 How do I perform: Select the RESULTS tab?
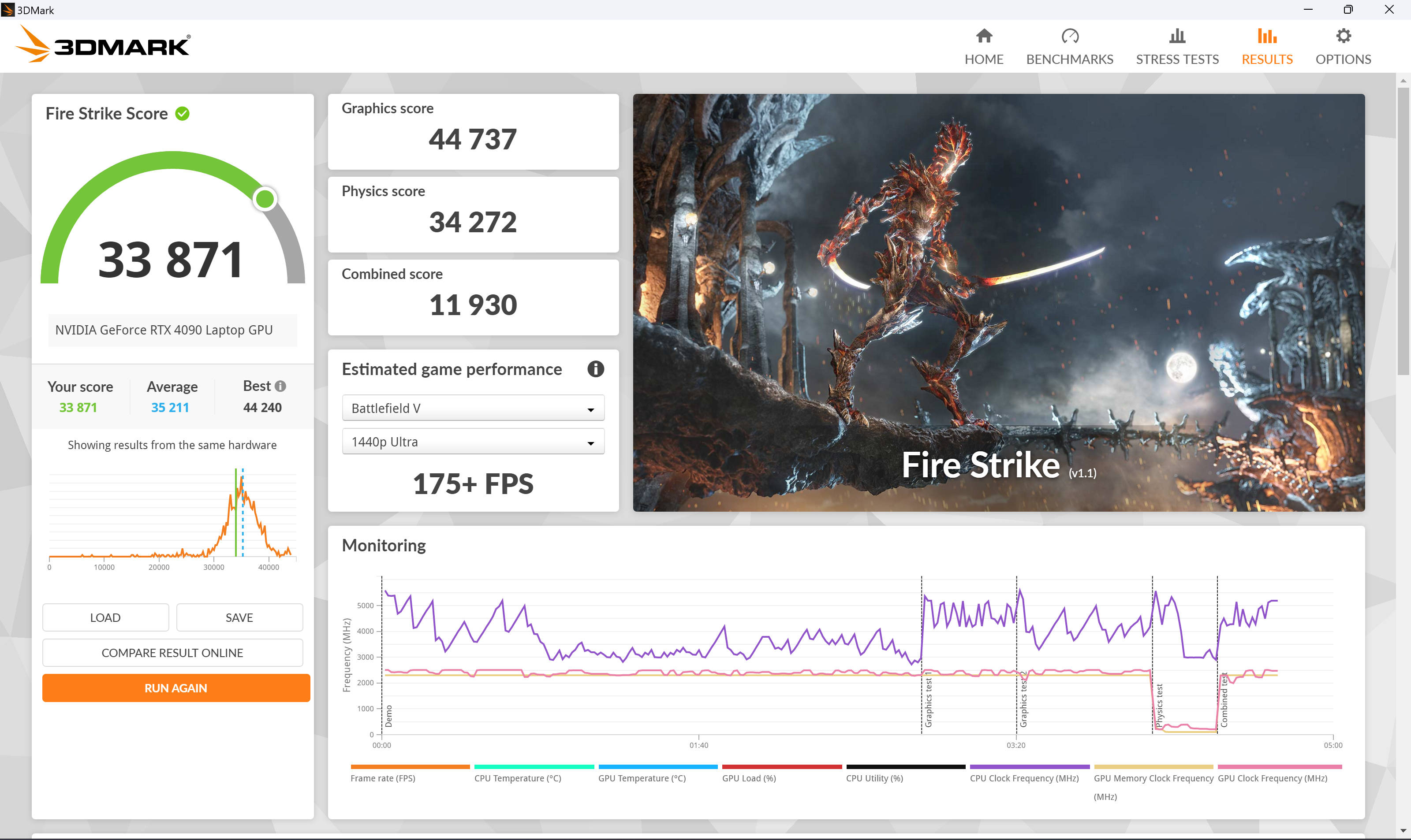tap(1267, 47)
